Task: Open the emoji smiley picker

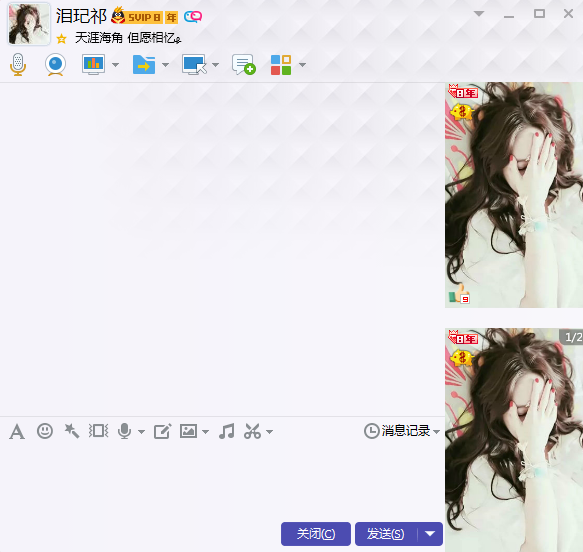Action: click(x=45, y=431)
